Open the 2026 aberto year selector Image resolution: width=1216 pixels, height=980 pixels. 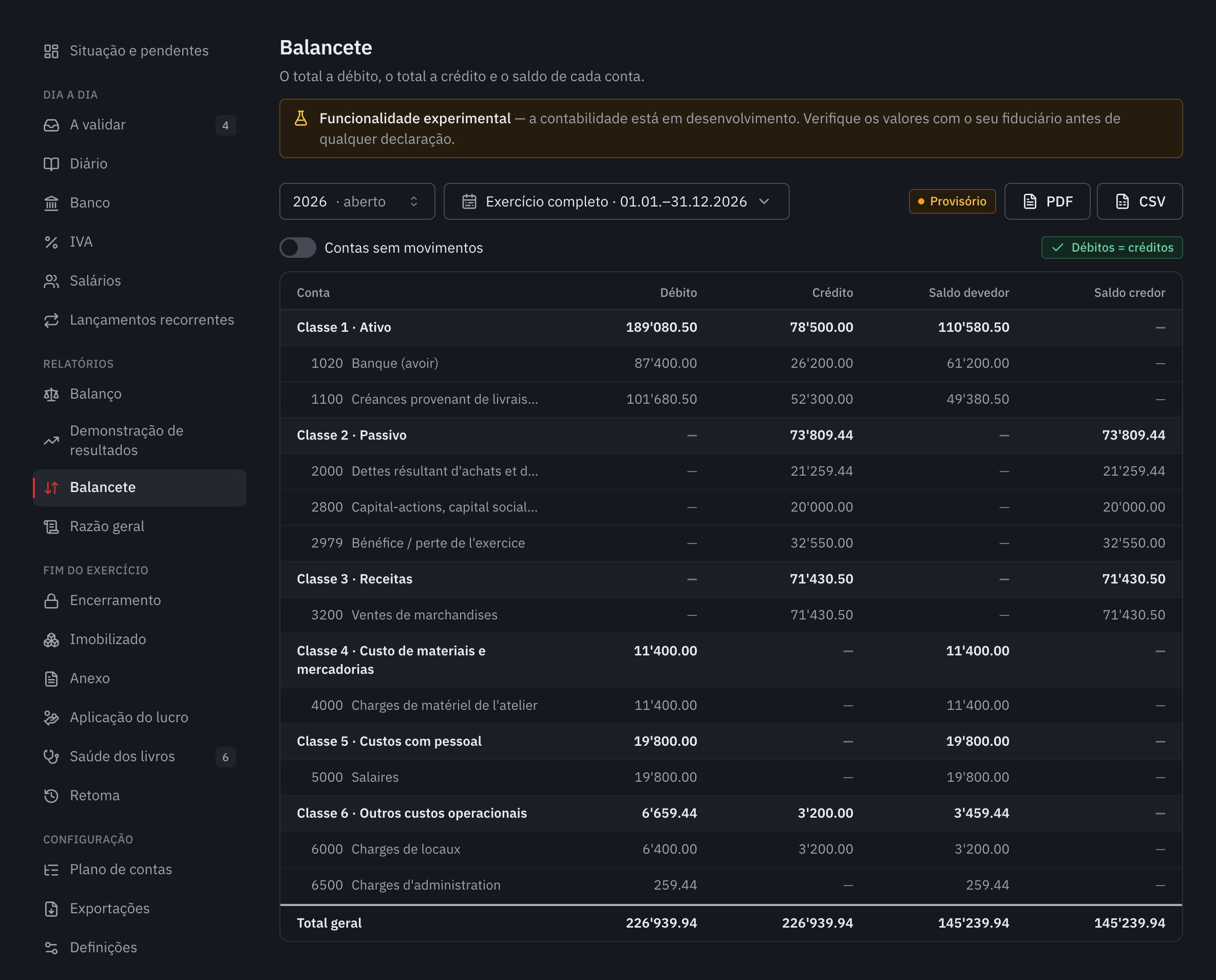[x=357, y=201]
